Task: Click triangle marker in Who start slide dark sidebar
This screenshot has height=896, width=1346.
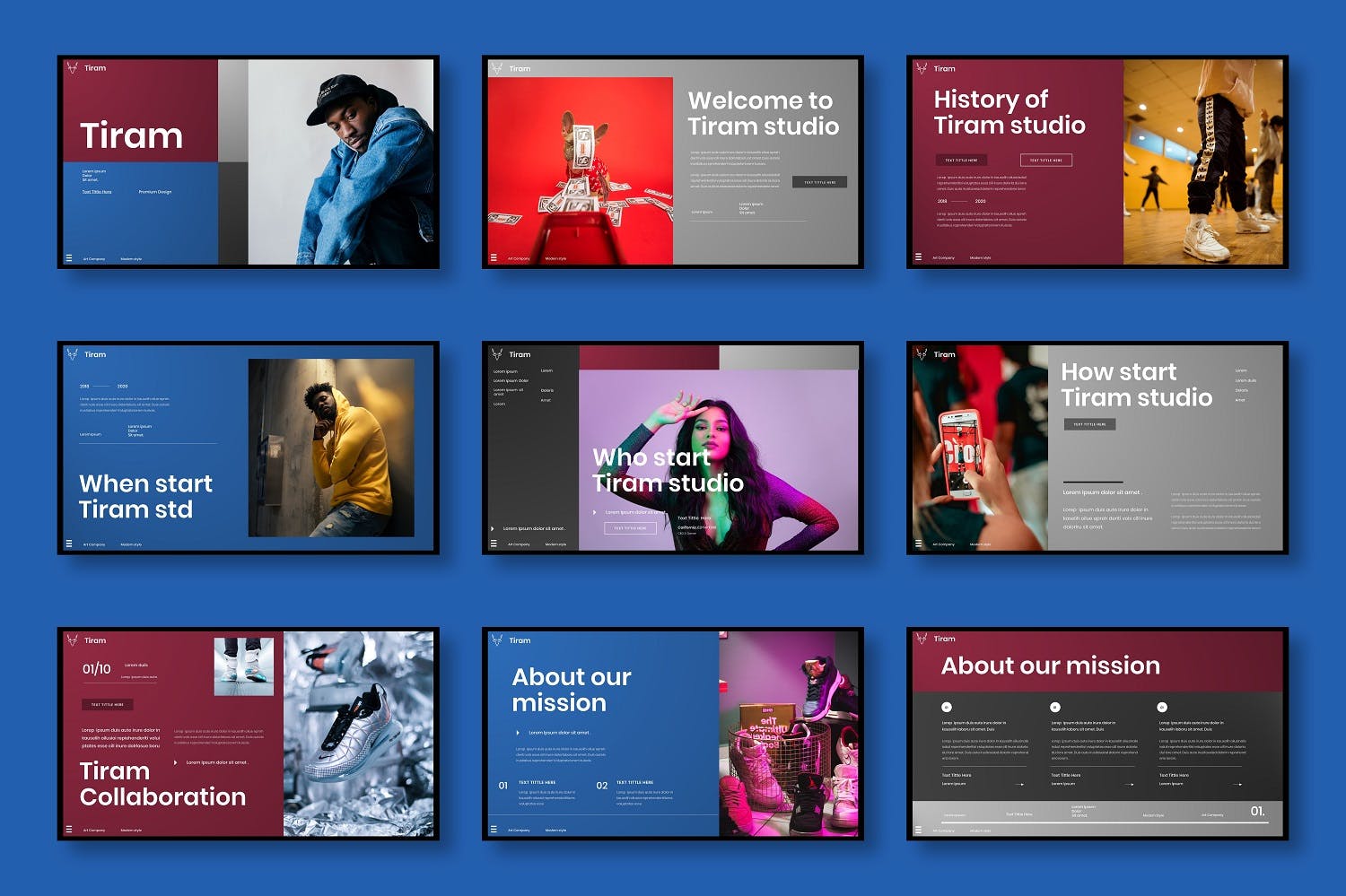Action: tap(493, 528)
